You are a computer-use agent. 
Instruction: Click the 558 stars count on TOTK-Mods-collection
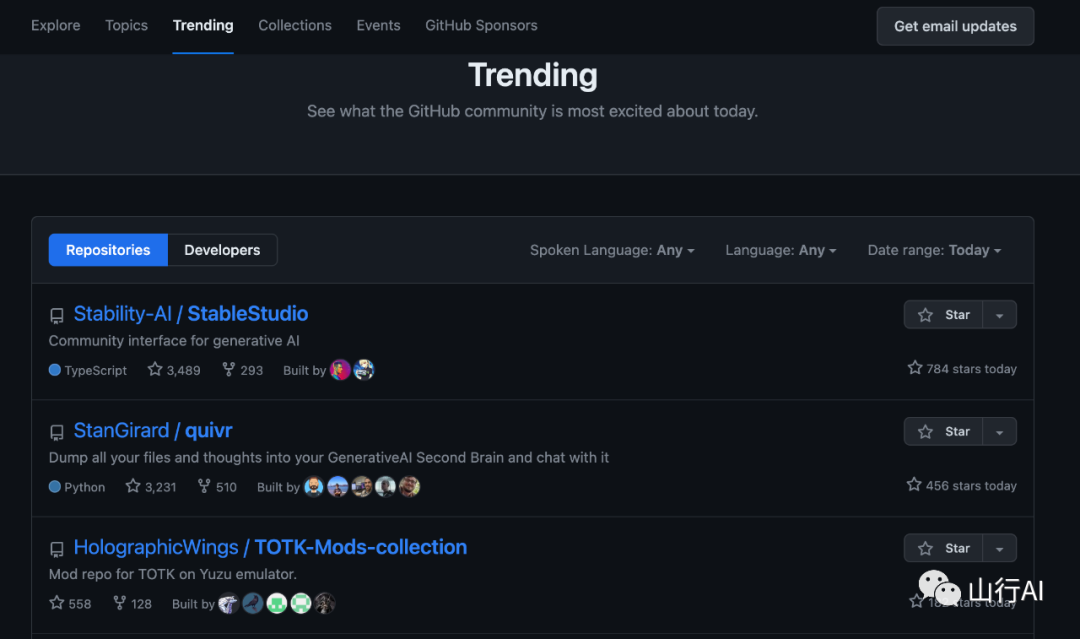(70, 604)
